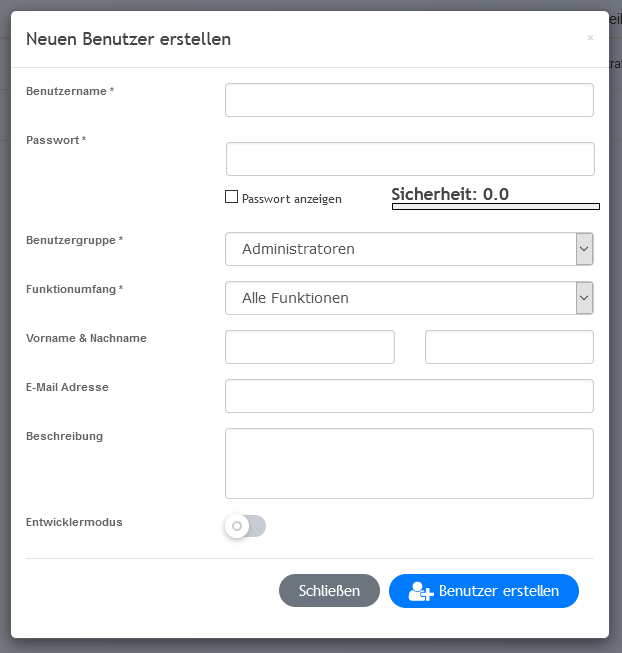The width and height of the screenshot is (622, 653).
Task: Open the Benutzergruppe dropdown arrow
Action: 584,249
